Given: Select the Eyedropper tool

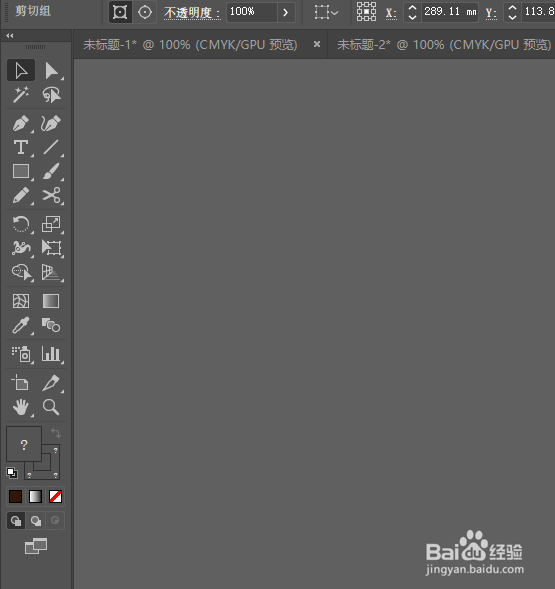Looking at the screenshot, I should coord(21,325).
